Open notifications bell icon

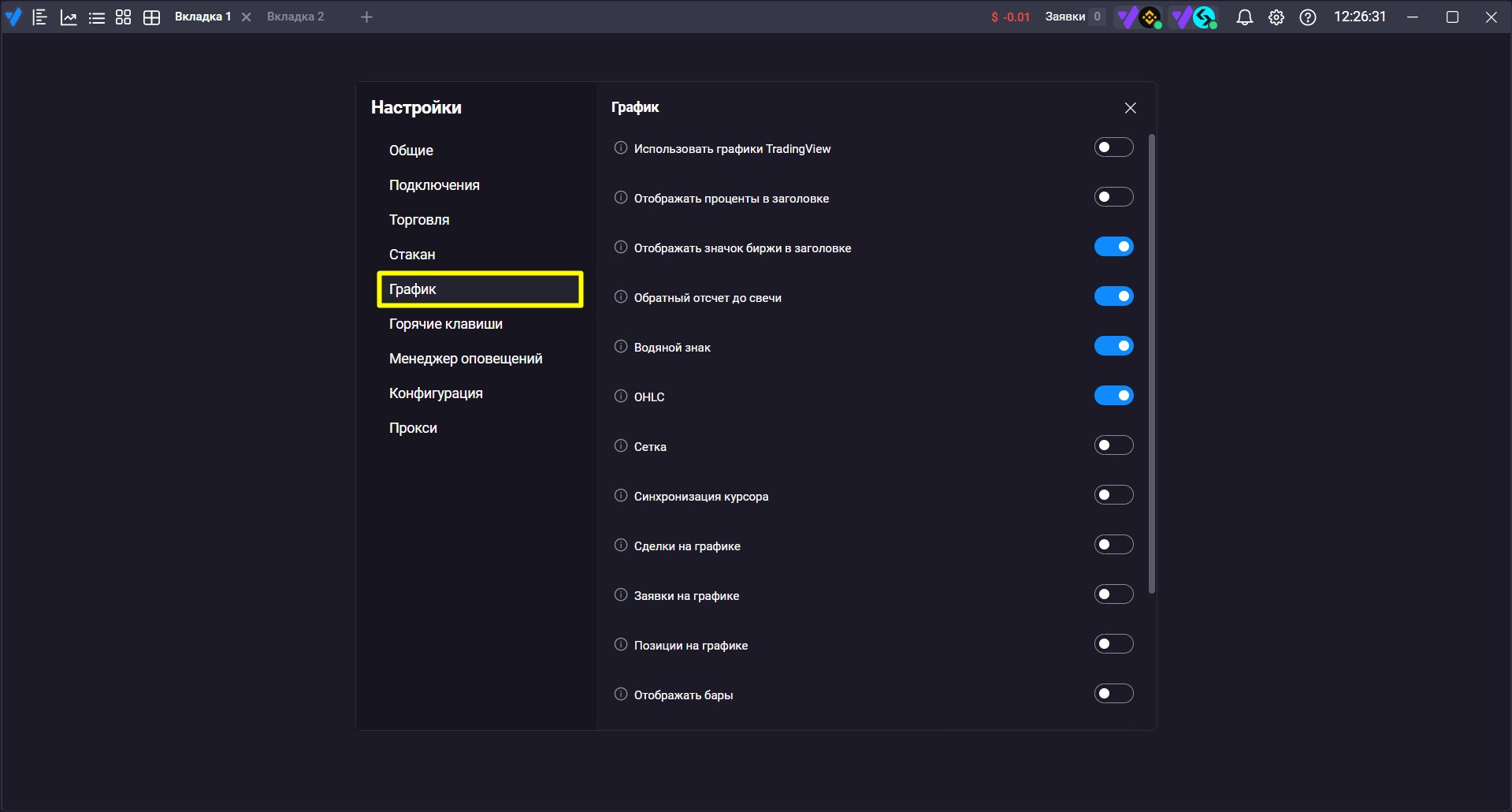pos(1245,17)
